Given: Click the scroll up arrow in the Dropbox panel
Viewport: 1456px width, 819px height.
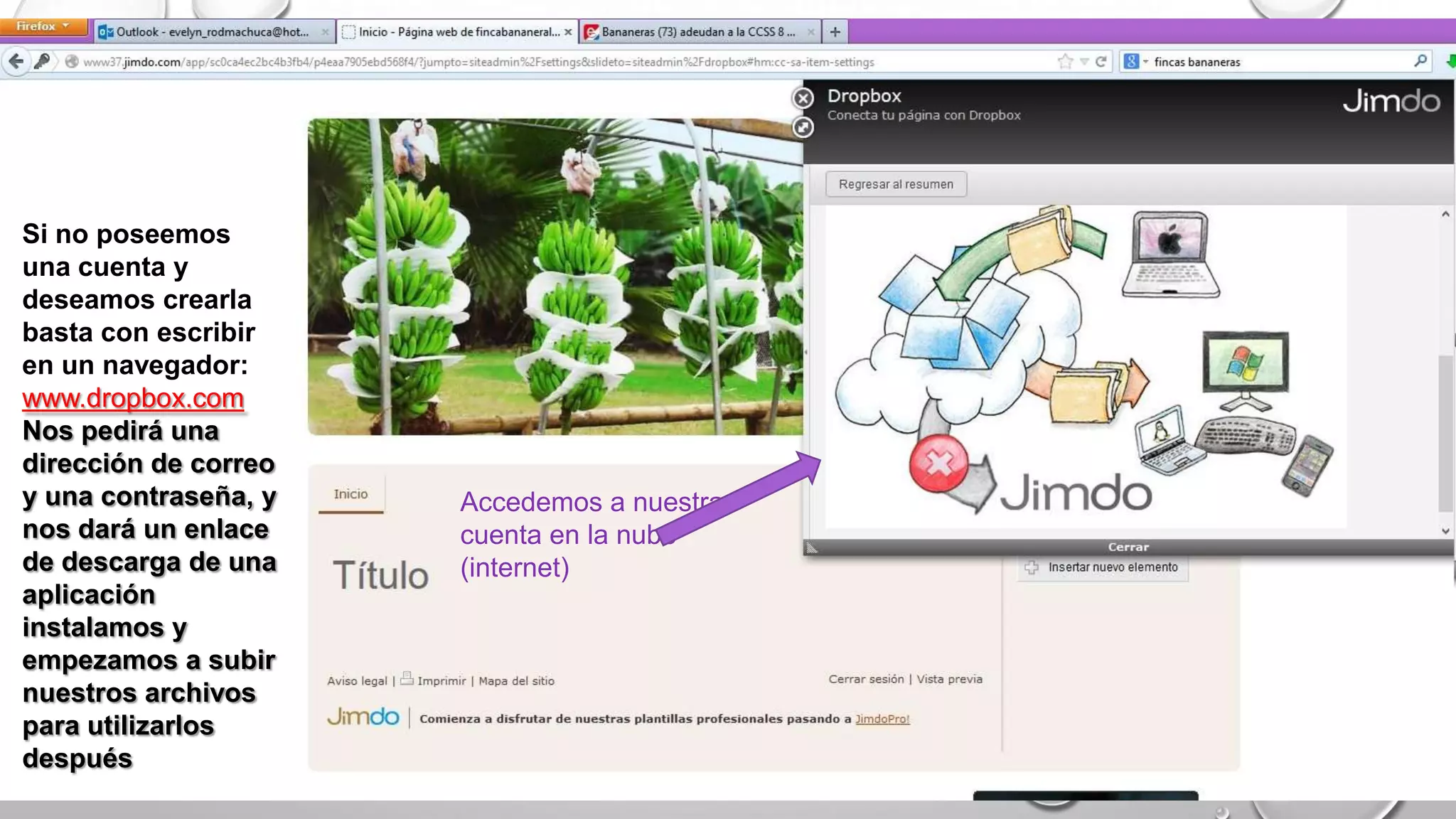Looking at the screenshot, I should (x=1445, y=214).
